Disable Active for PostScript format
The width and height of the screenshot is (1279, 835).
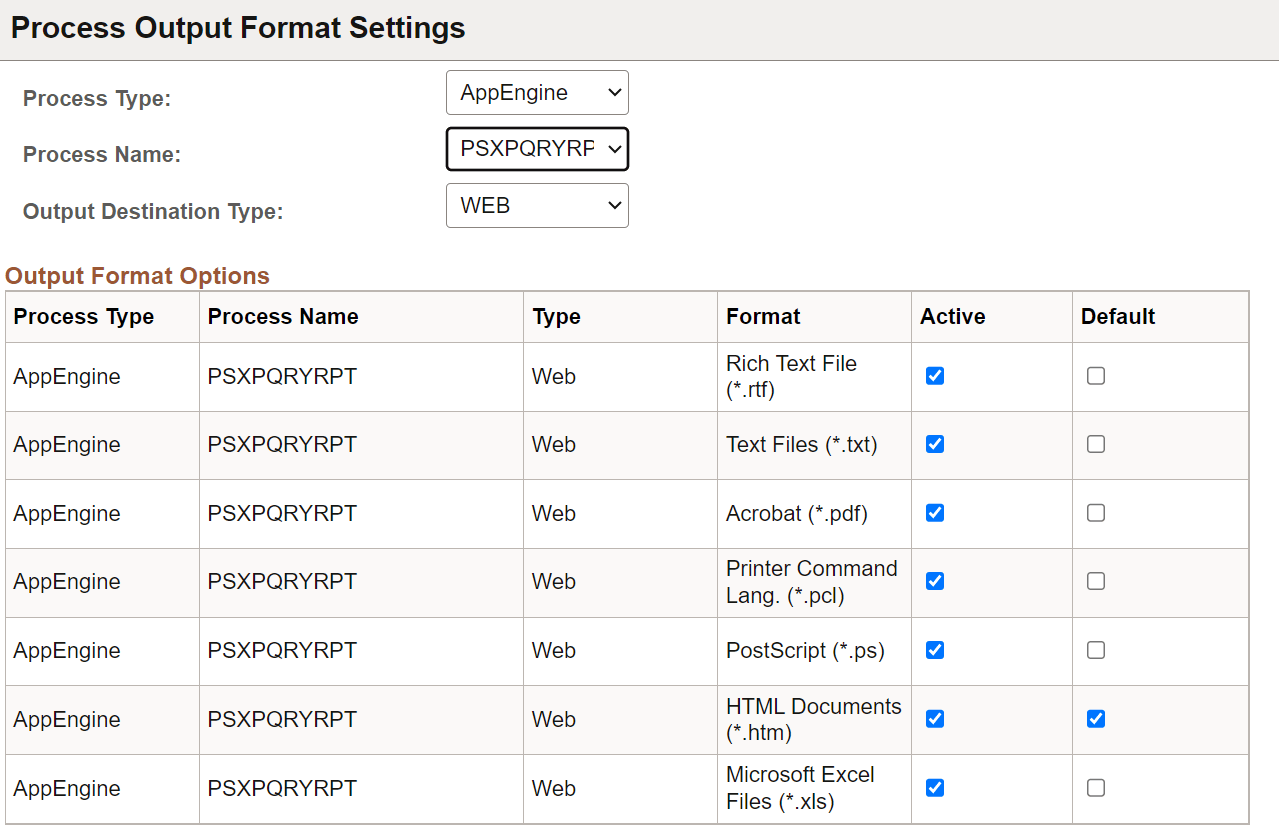pos(933,650)
